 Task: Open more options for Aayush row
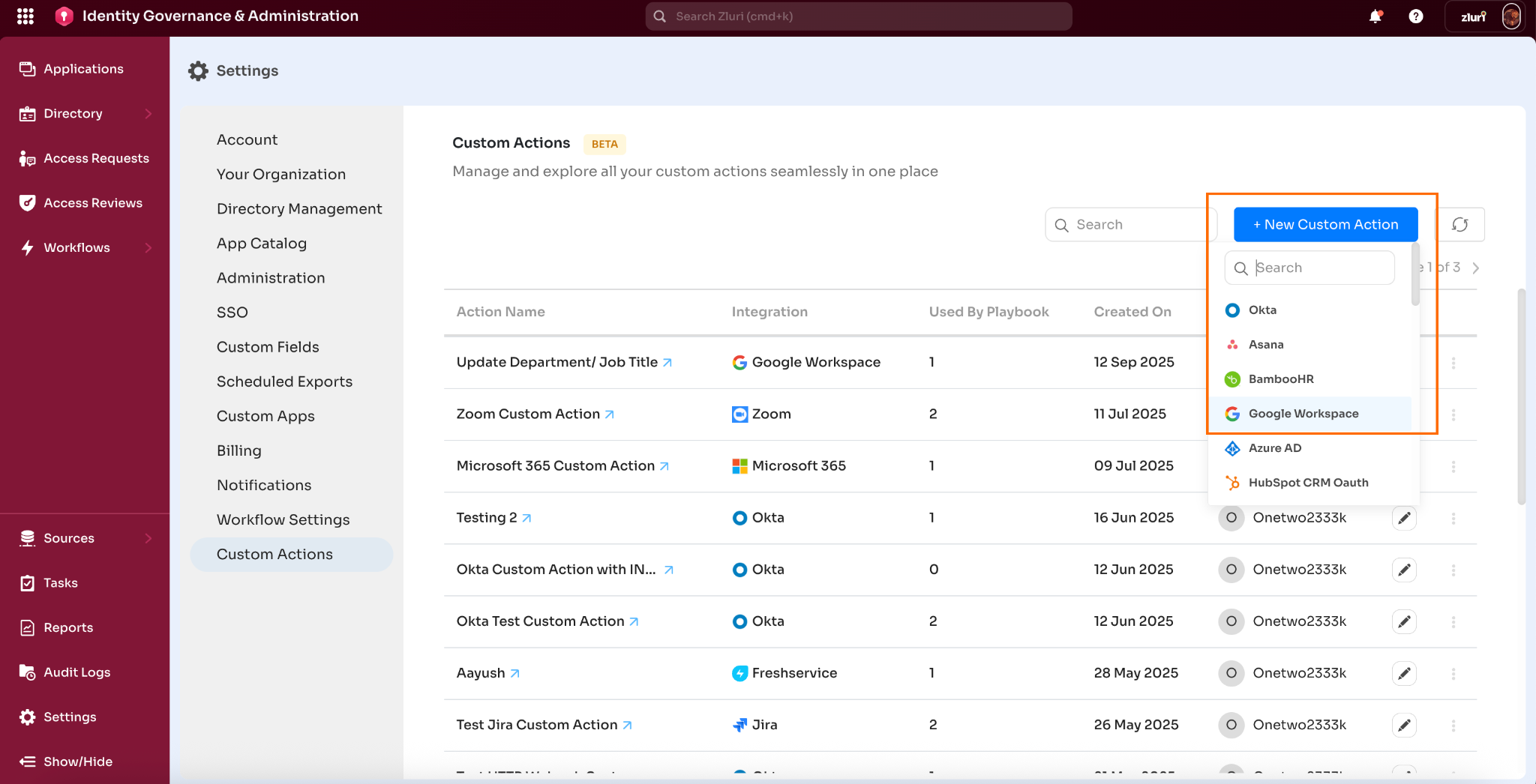tap(1453, 673)
